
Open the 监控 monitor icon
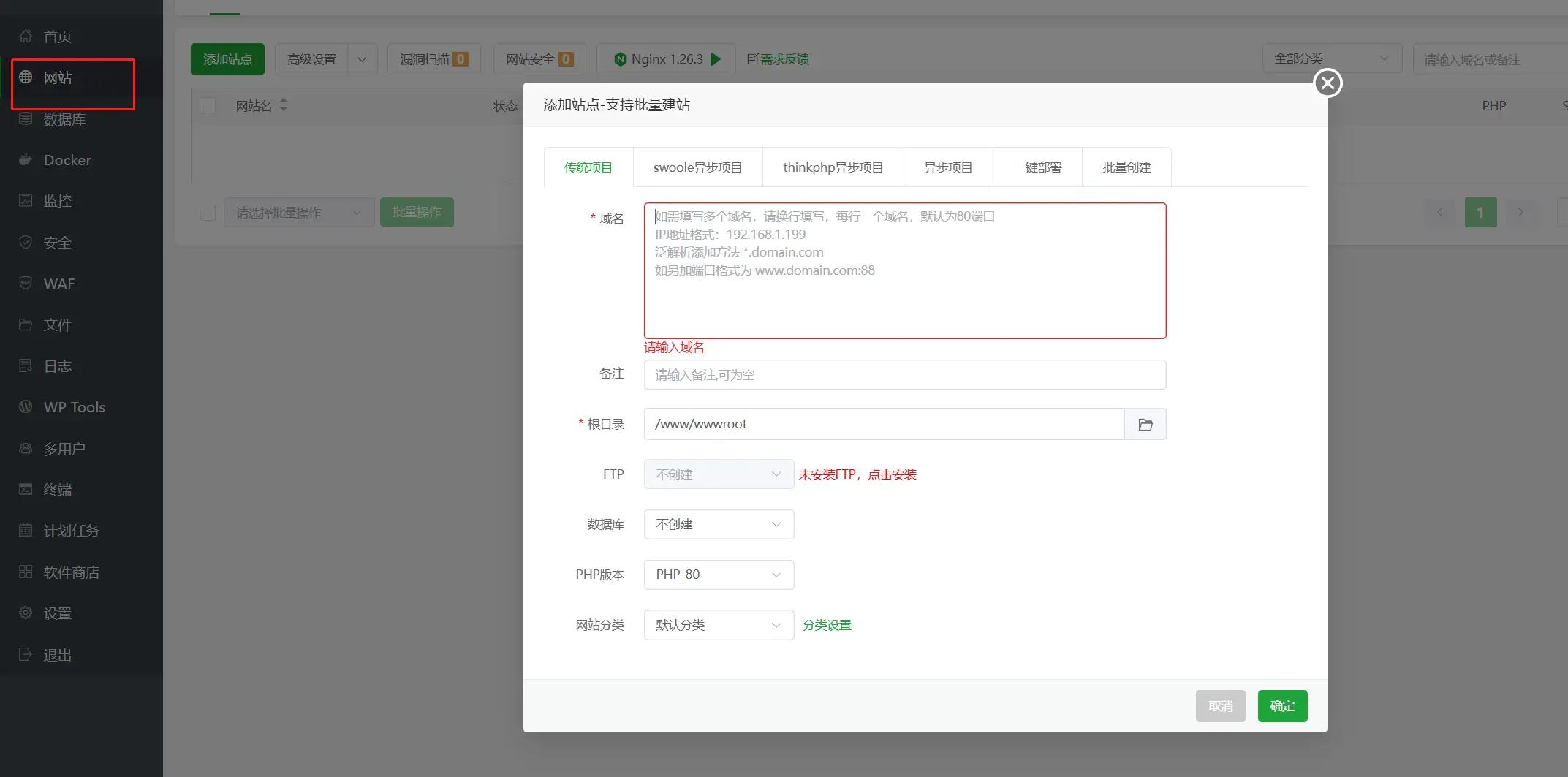tap(26, 200)
